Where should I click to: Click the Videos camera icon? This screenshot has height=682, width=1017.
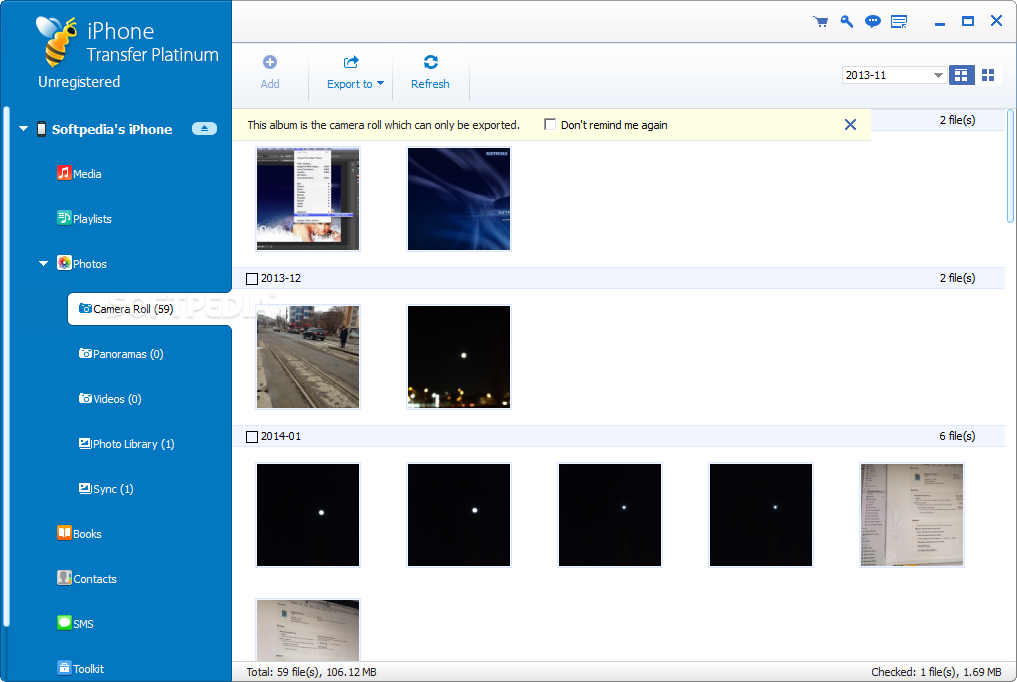click(x=85, y=398)
